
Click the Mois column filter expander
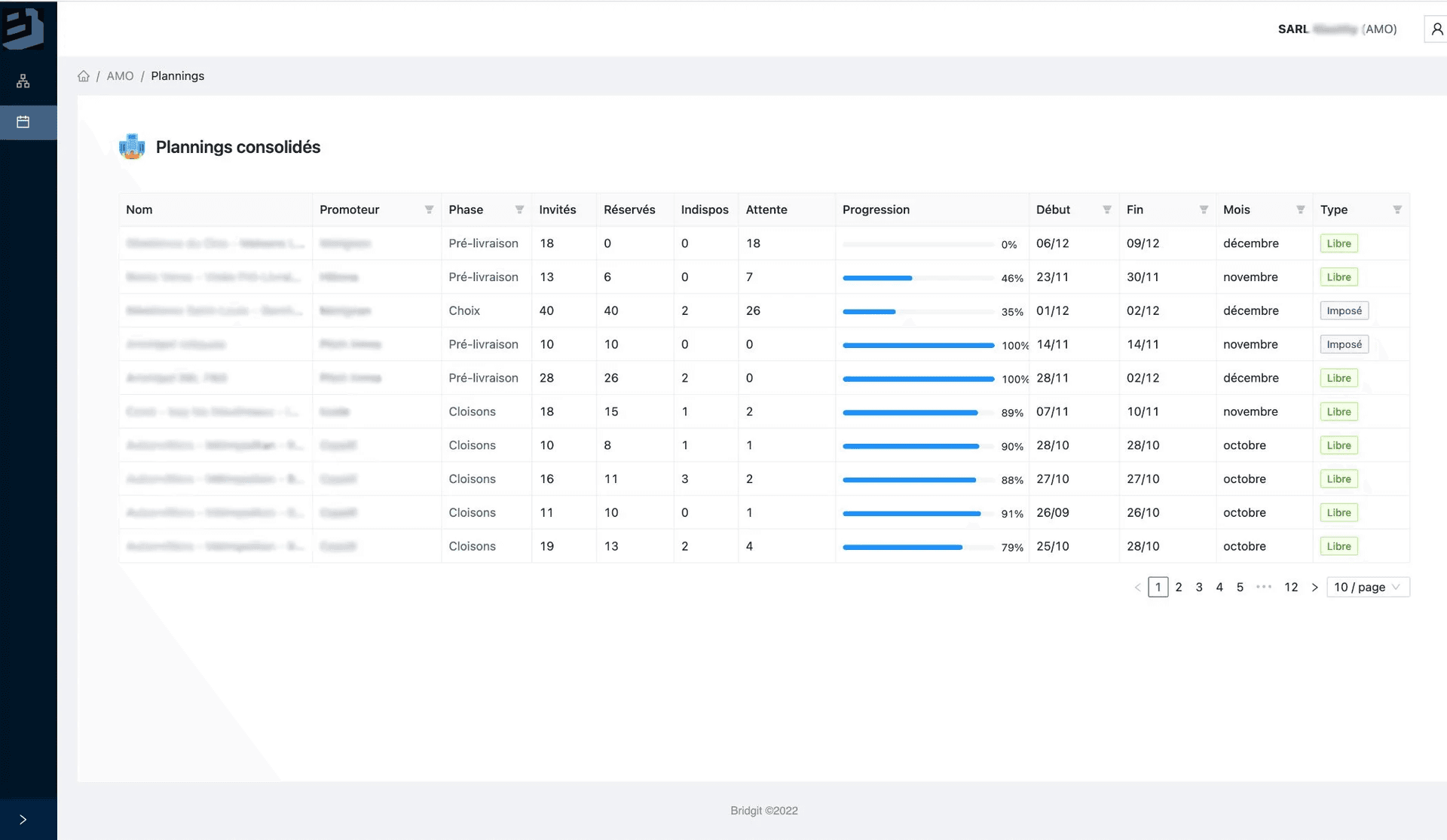click(1300, 209)
